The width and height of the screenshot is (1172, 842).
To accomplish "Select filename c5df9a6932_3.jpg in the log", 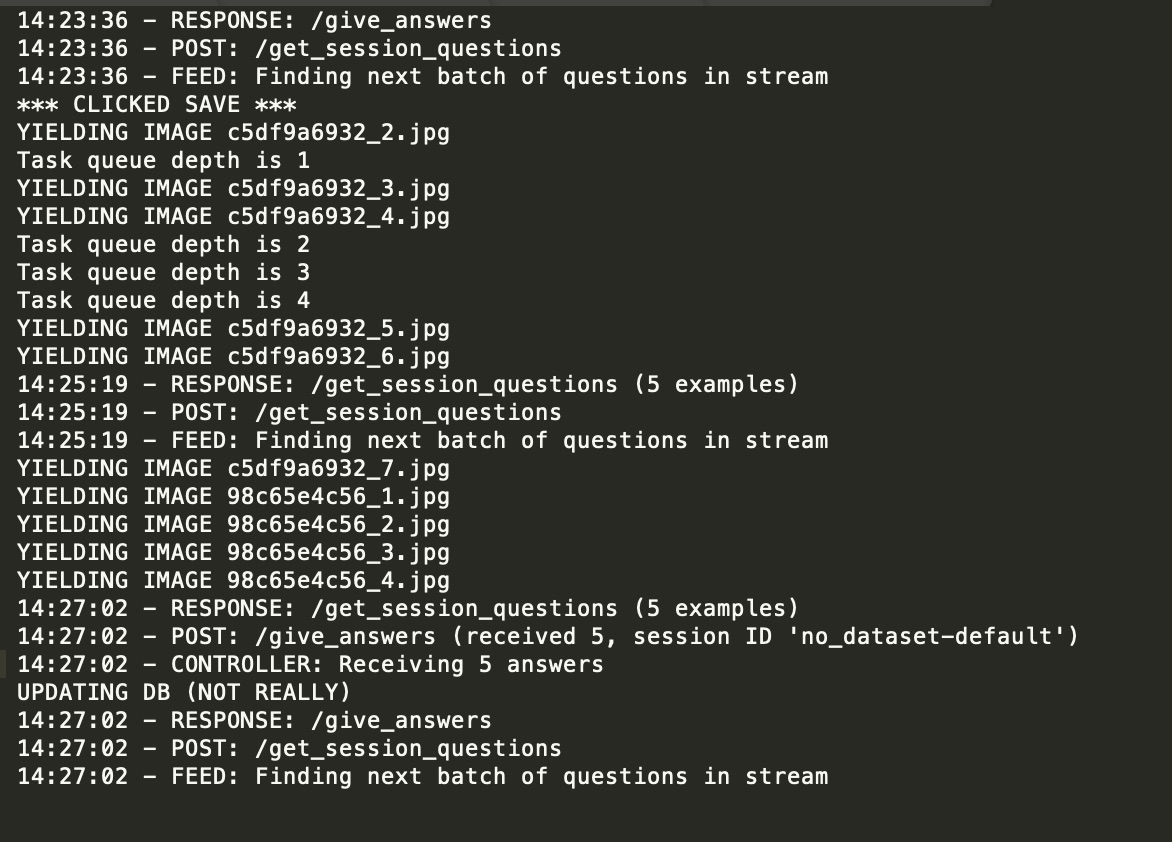I will pyautogui.click(x=339, y=189).
